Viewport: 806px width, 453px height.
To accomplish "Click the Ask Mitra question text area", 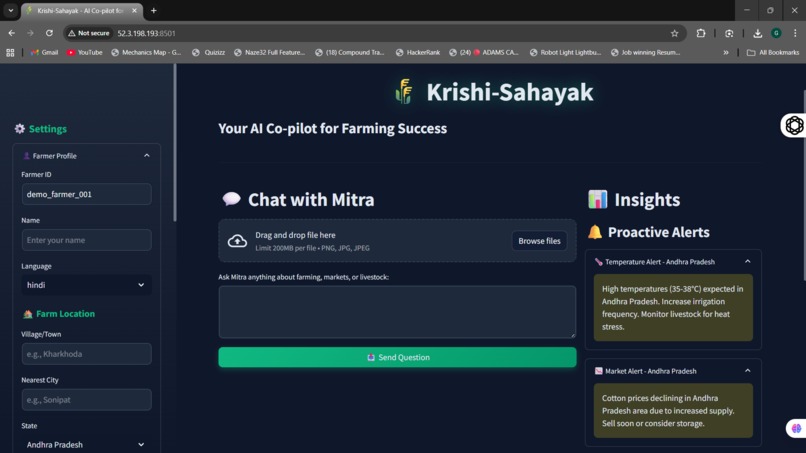I will point(397,312).
